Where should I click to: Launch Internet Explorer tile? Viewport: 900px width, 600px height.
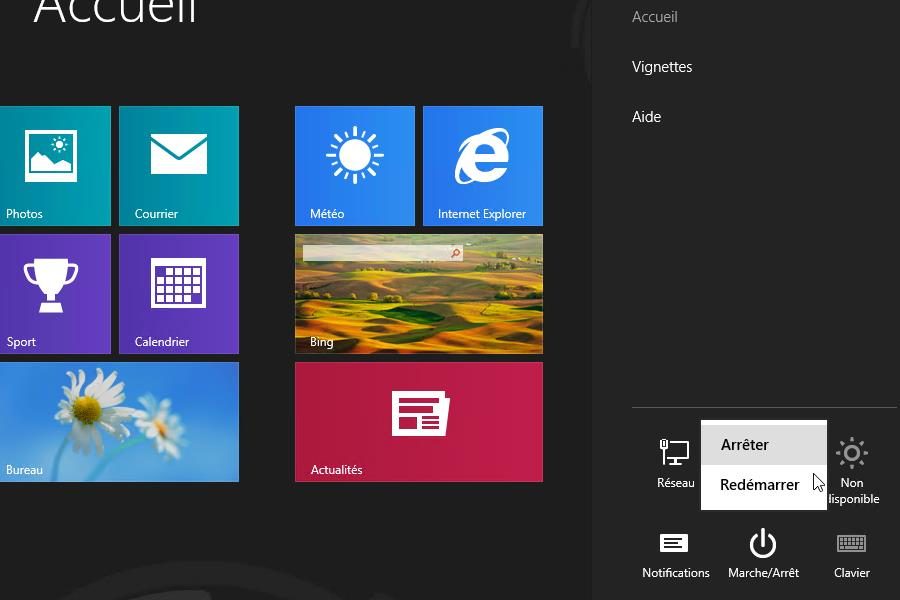pos(482,165)
